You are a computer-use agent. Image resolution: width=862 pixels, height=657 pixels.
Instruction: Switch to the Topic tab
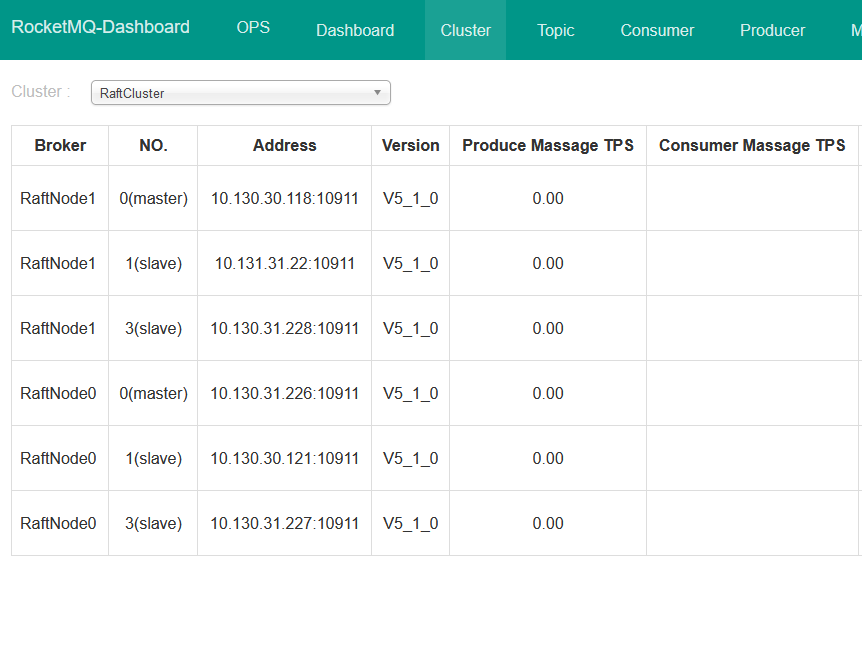click(x=556, y=30)
